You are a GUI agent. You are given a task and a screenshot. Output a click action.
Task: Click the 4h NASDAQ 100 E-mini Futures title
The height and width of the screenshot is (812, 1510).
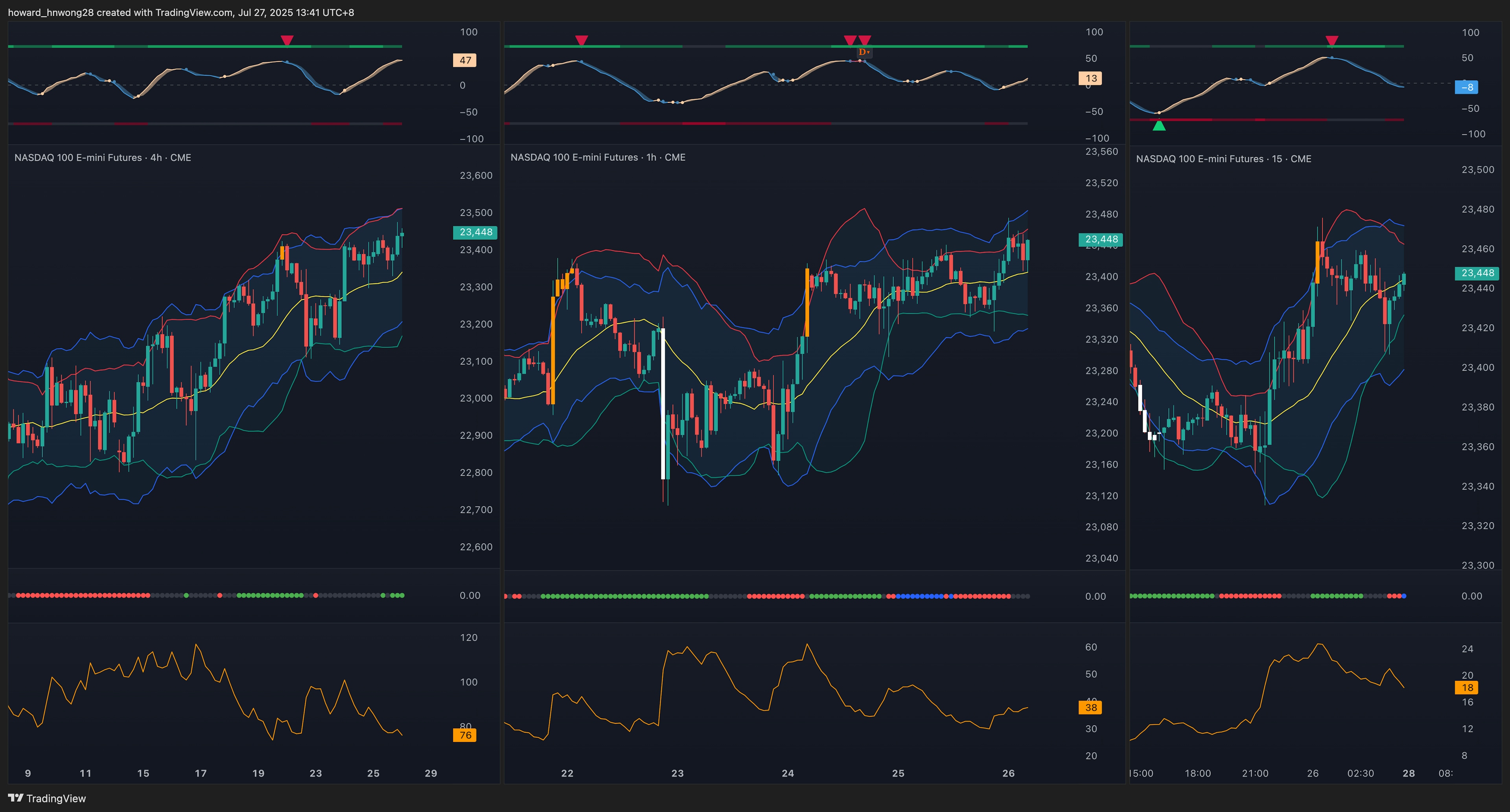[103, 158]
